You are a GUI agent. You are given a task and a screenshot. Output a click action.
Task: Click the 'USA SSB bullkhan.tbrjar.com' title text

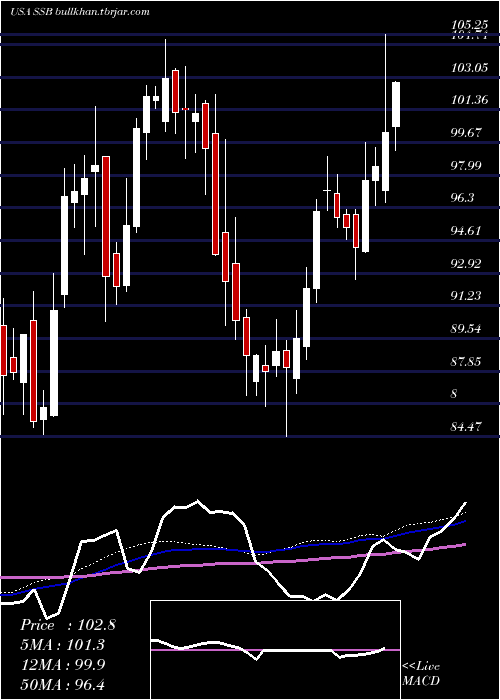tap(79, 12)
